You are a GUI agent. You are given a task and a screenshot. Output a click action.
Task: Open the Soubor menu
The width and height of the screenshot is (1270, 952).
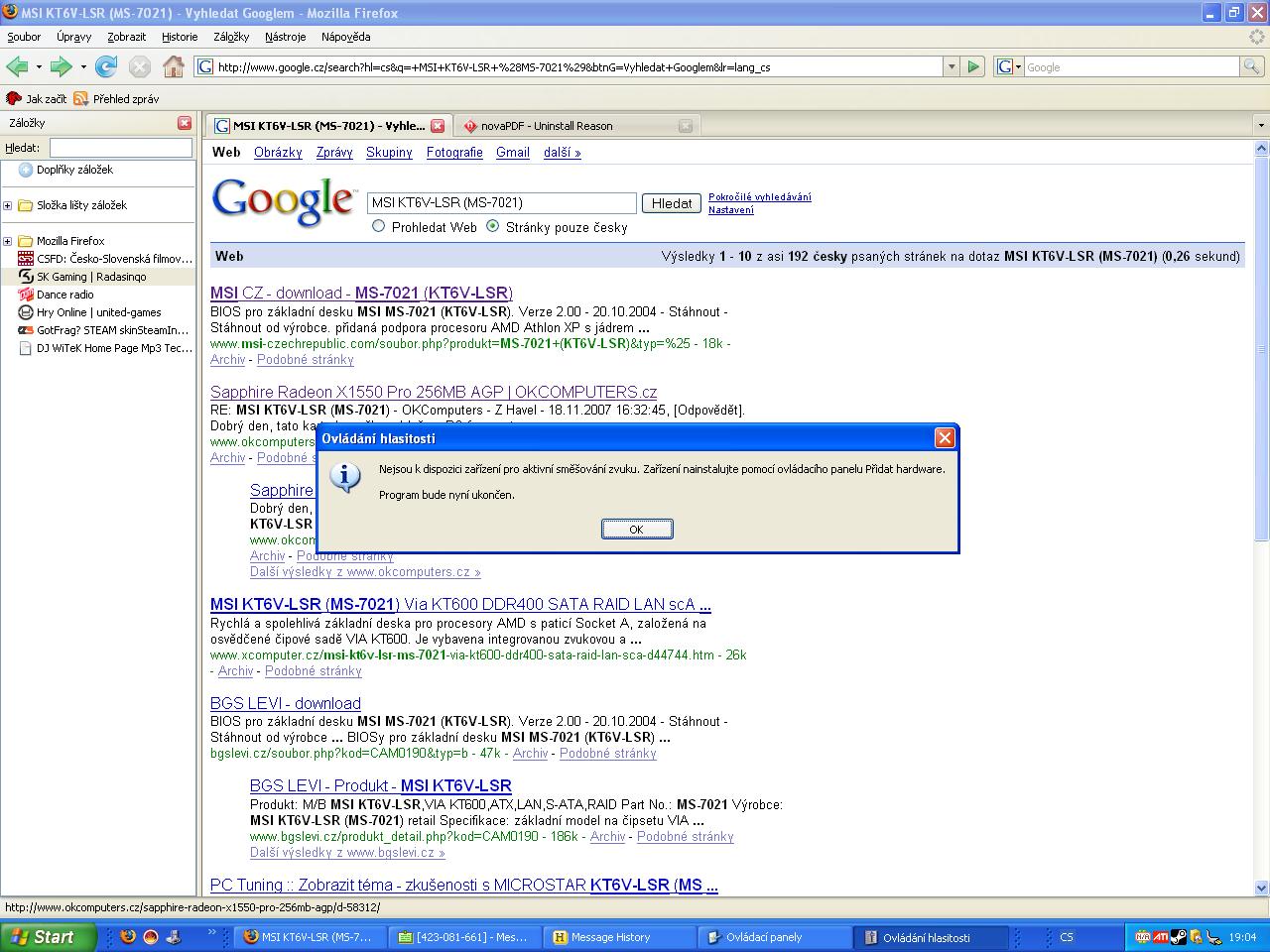pyautogui.click(x=24, y=37)
